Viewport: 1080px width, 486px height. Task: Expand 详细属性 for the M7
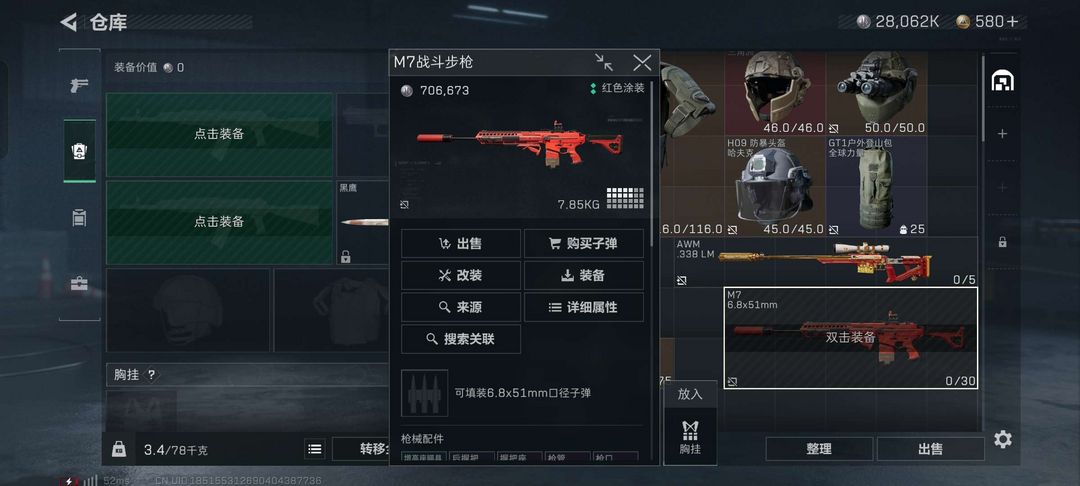click(584, 307)
